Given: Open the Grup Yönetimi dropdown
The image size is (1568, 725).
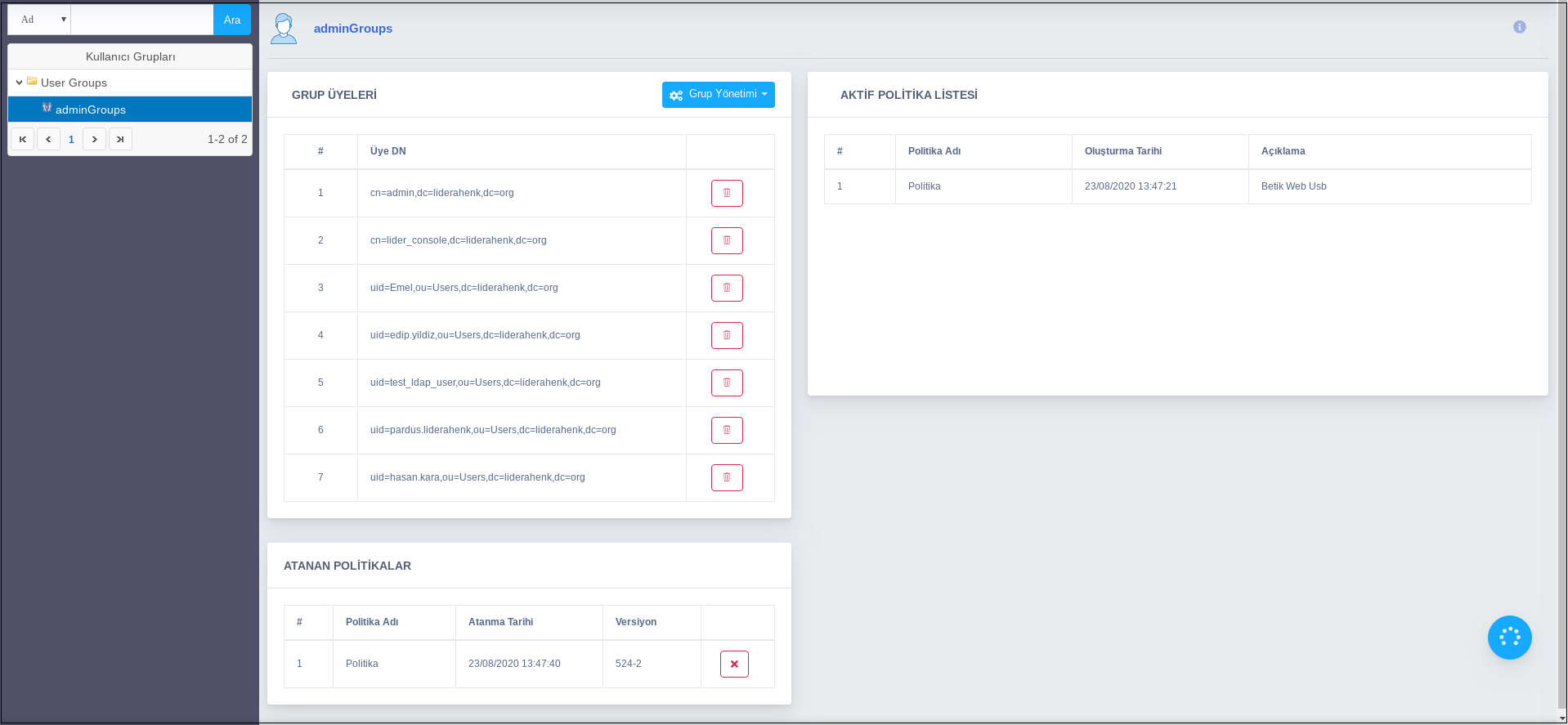Looking at the screenshot, I should click(x=718, y=95).
